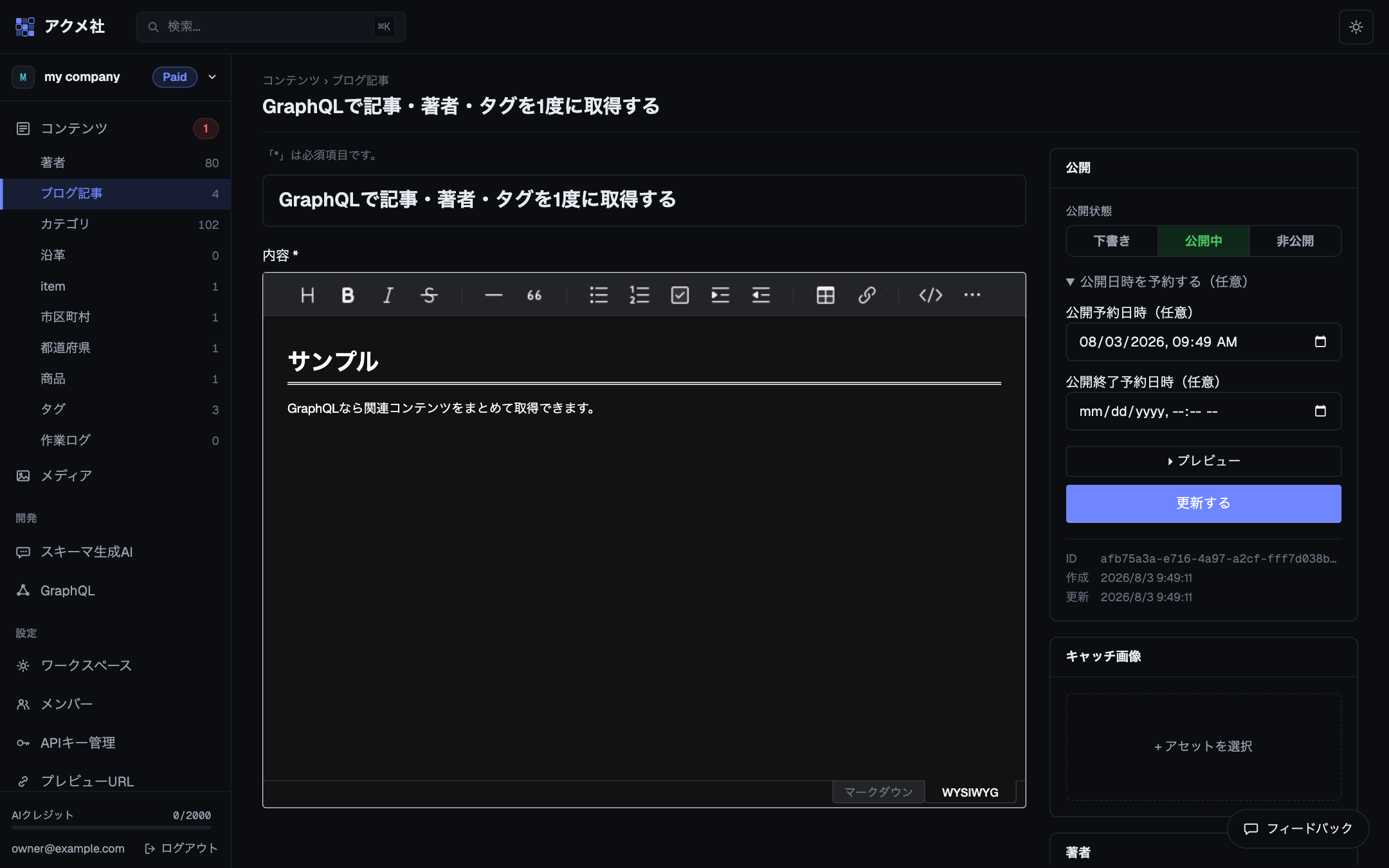This screenshot has height=868, width=1389.
Task: Open ブログ記事 in sidebar
Action: (x=116, y=194)
